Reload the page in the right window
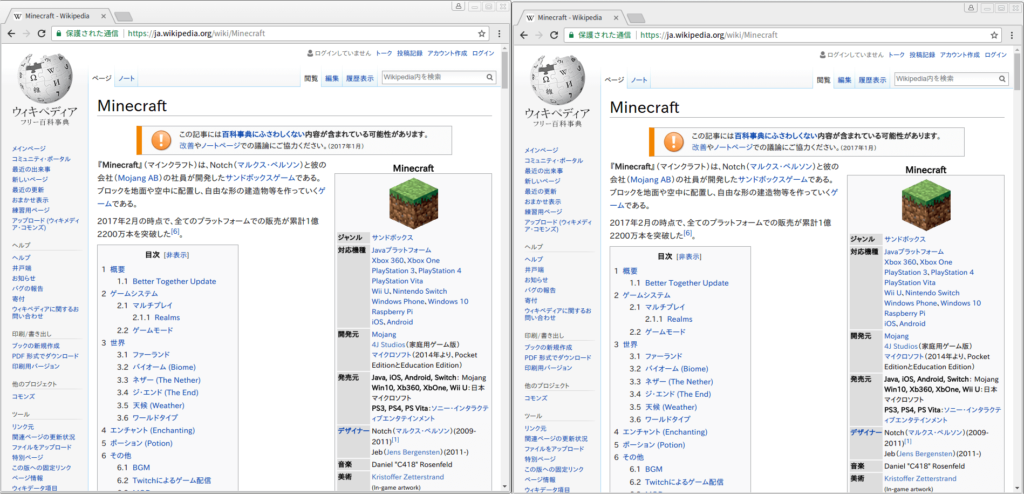Image resolution: width=1024 pixels, height=494 pixels. pos(554,35)
